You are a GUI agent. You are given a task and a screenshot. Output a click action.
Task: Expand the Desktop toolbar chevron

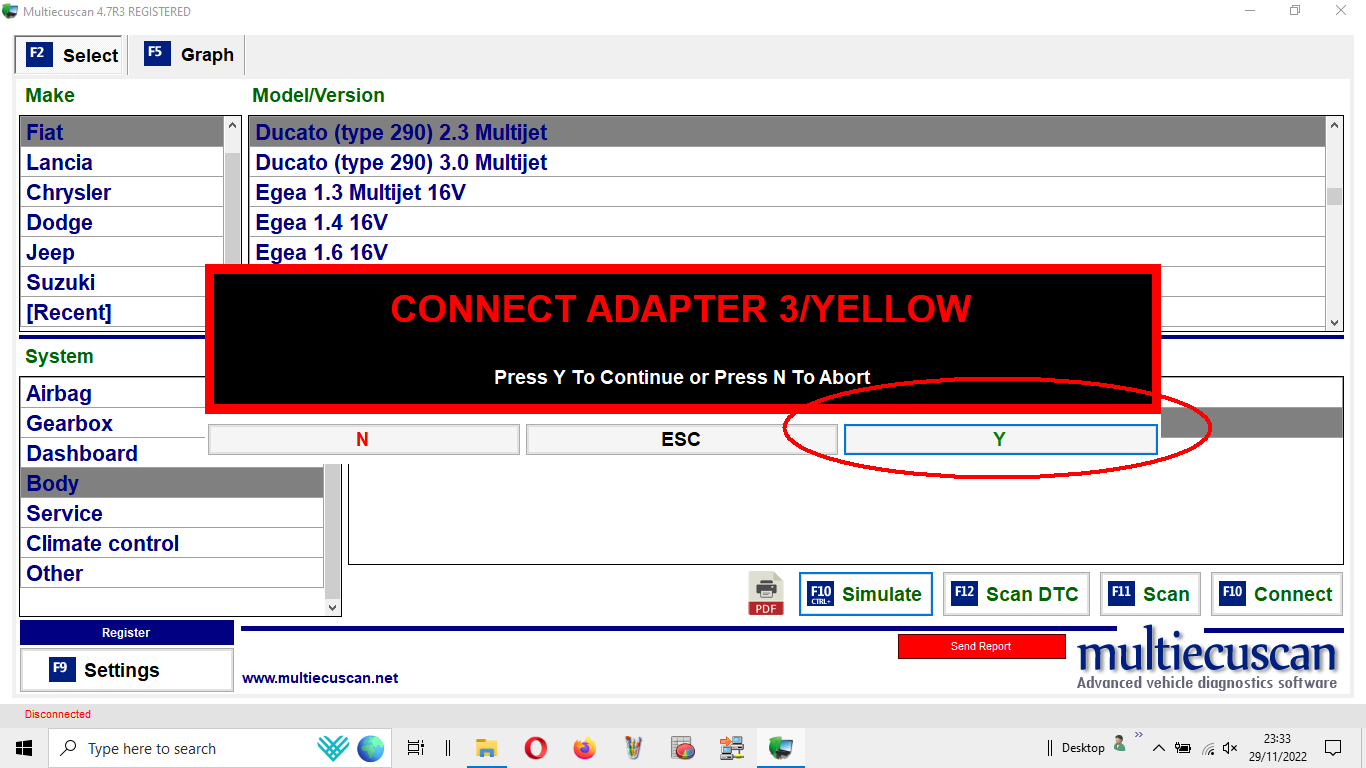click(x=1138, y=735)
